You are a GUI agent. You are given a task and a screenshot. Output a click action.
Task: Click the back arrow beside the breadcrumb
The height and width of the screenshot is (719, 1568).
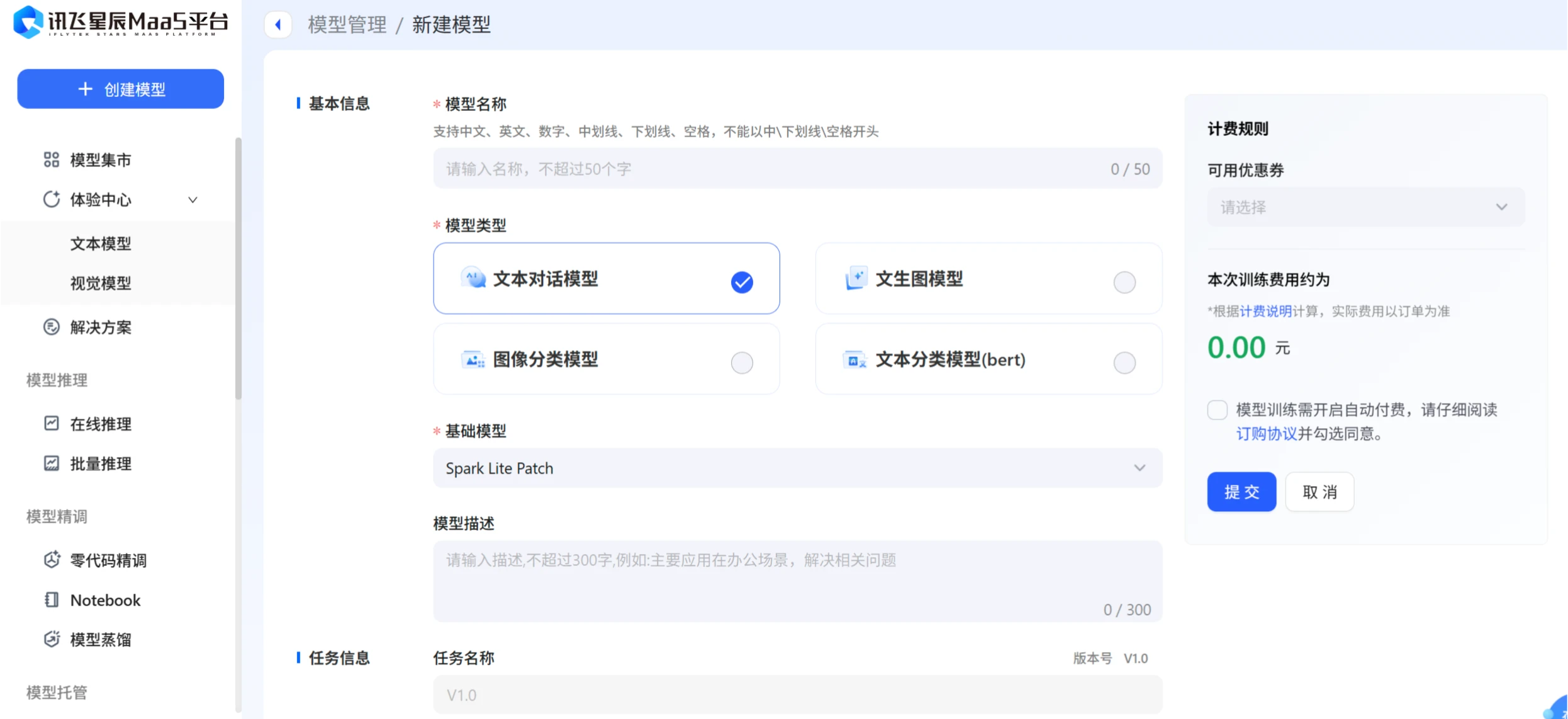tap(279, 24)
